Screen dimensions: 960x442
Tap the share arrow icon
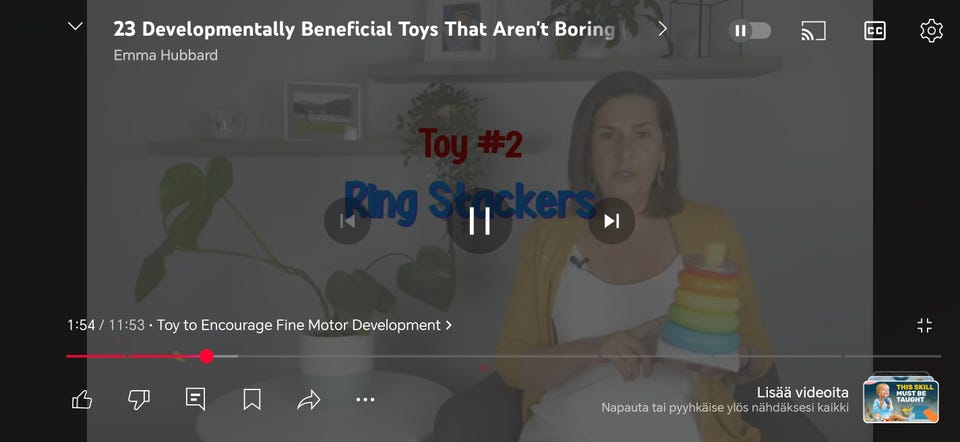309,400
